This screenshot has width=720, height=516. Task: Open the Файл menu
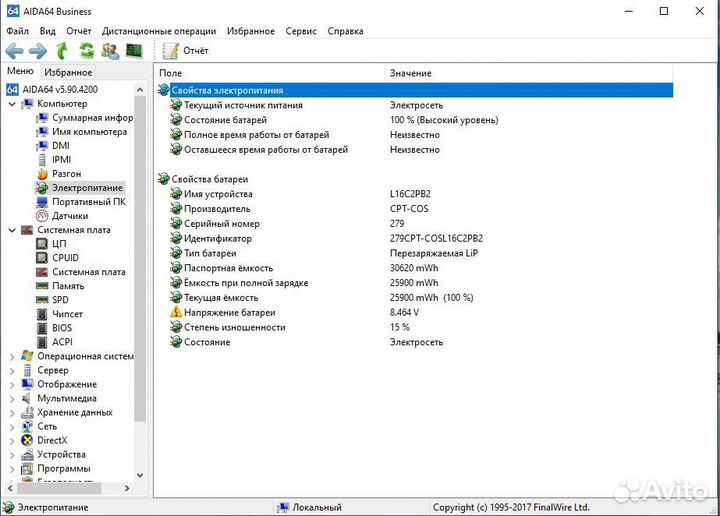(17, 31)
